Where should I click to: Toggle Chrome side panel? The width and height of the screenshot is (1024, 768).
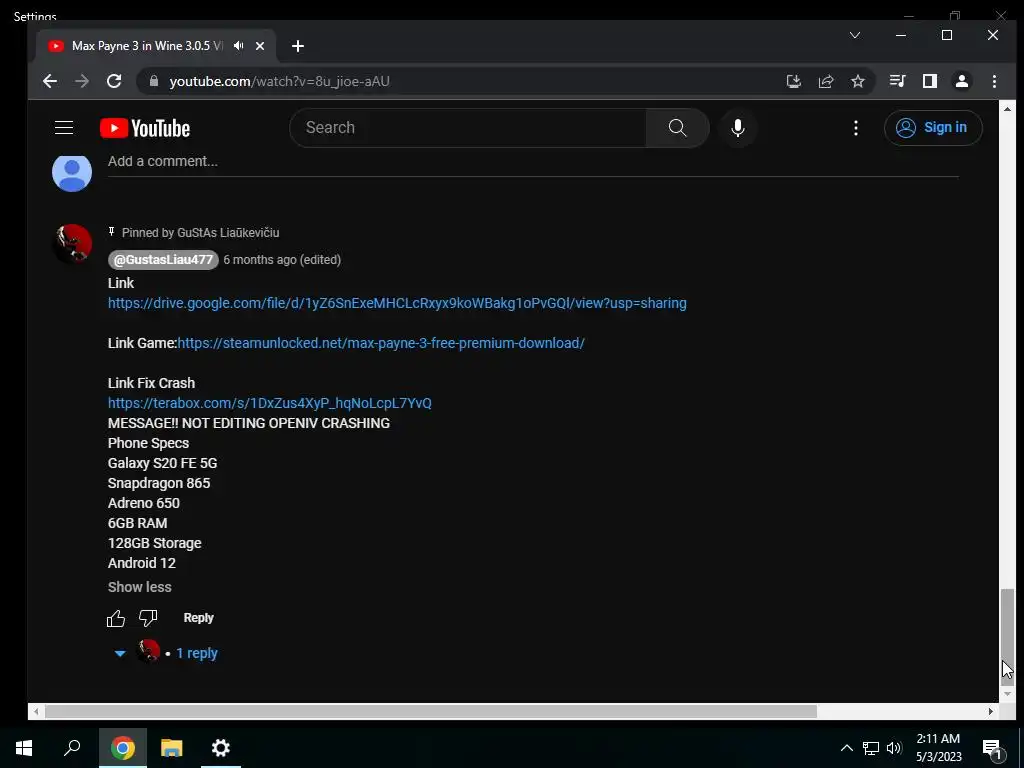[x=929, y=81]
